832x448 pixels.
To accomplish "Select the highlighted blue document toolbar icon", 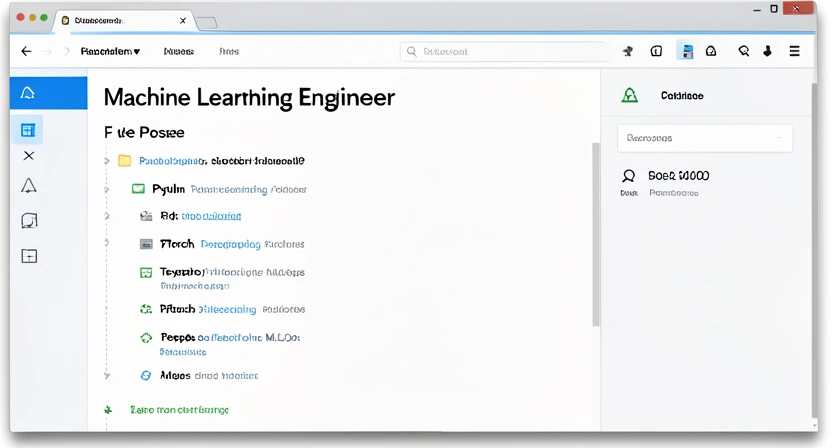I will tap(687, 51).
